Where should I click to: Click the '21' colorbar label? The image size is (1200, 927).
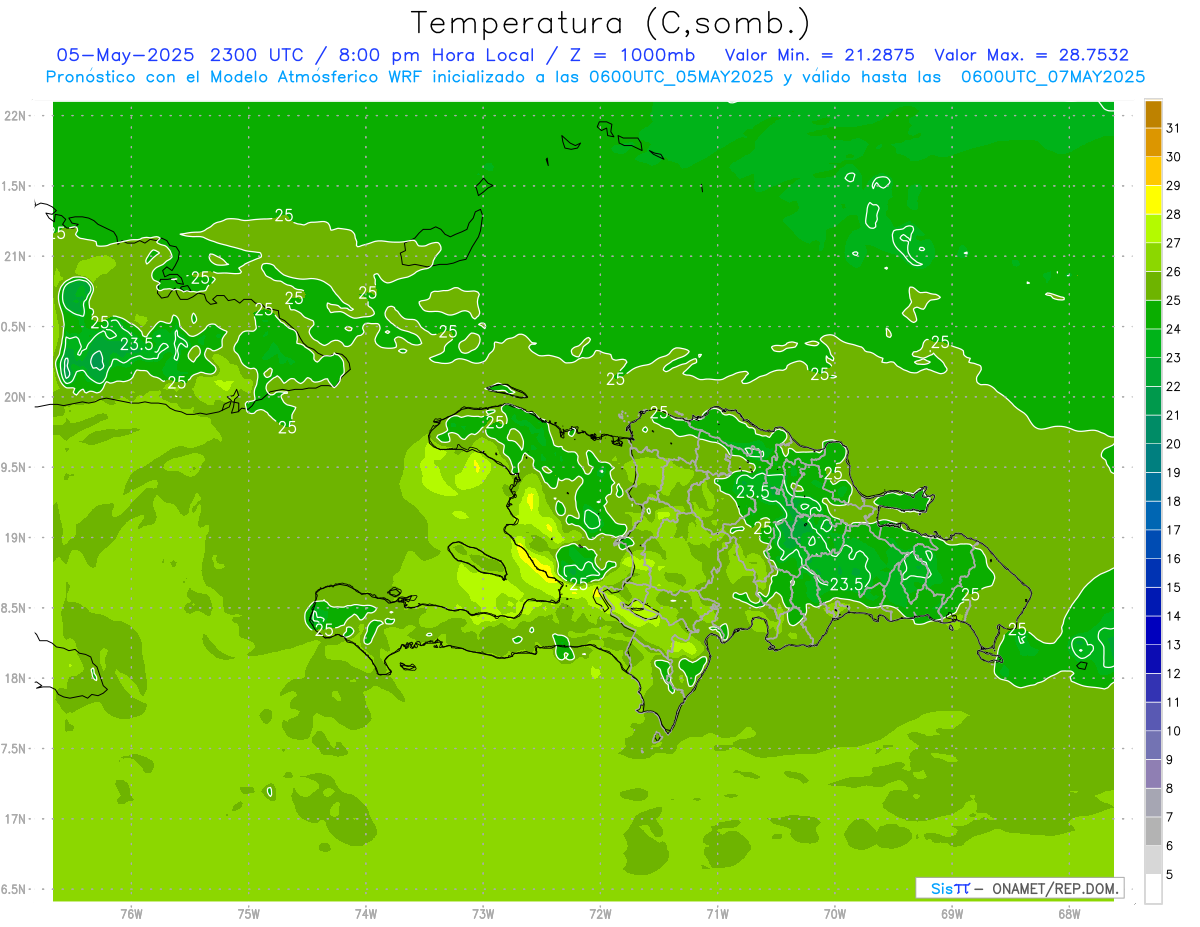click(1174, 415)
